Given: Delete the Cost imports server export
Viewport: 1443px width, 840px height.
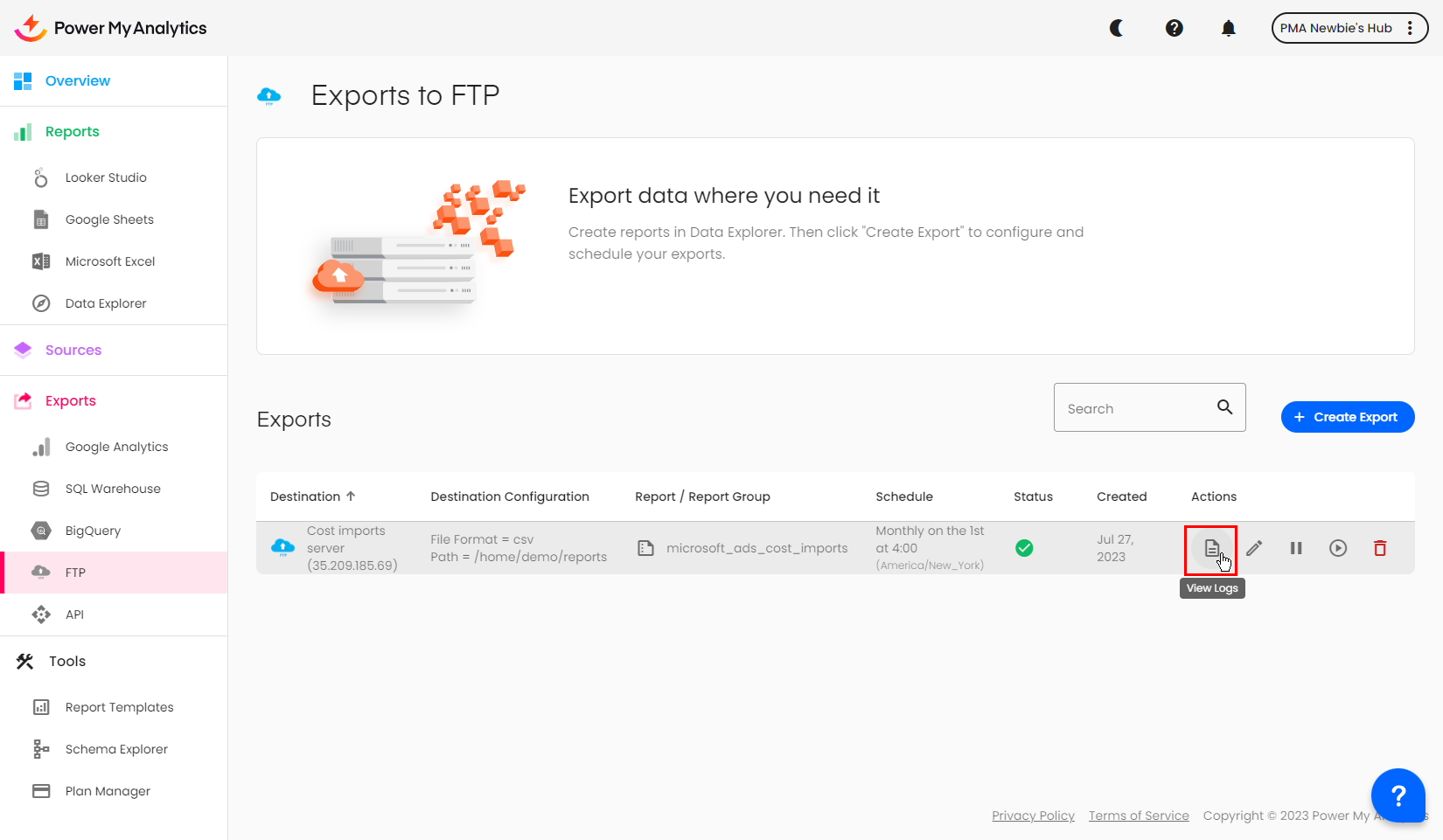Looking at the screenshot, I should click(1380, 549).
